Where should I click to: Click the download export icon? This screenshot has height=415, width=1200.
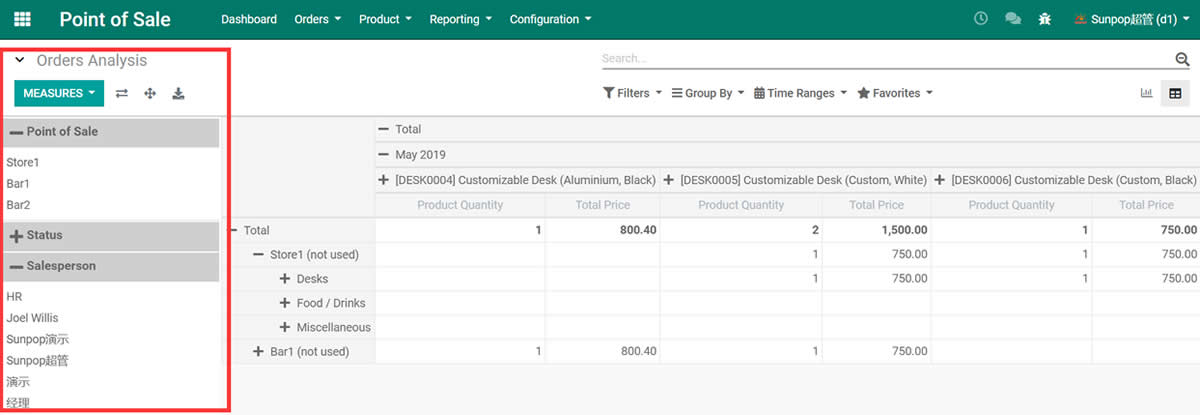pyautogui.click(x=178, y=93)
